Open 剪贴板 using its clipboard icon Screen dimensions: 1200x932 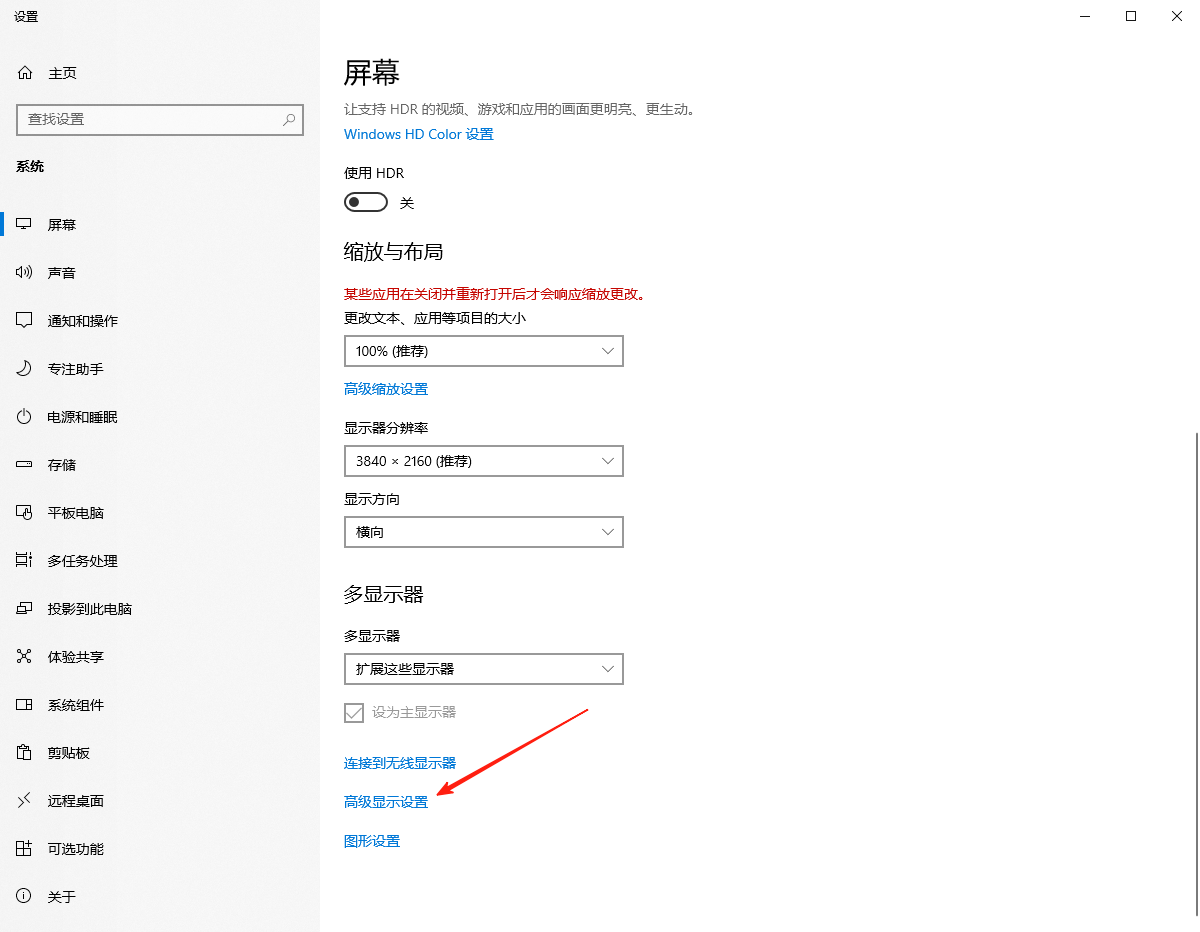pyautogui.click(x=25, y=753)
